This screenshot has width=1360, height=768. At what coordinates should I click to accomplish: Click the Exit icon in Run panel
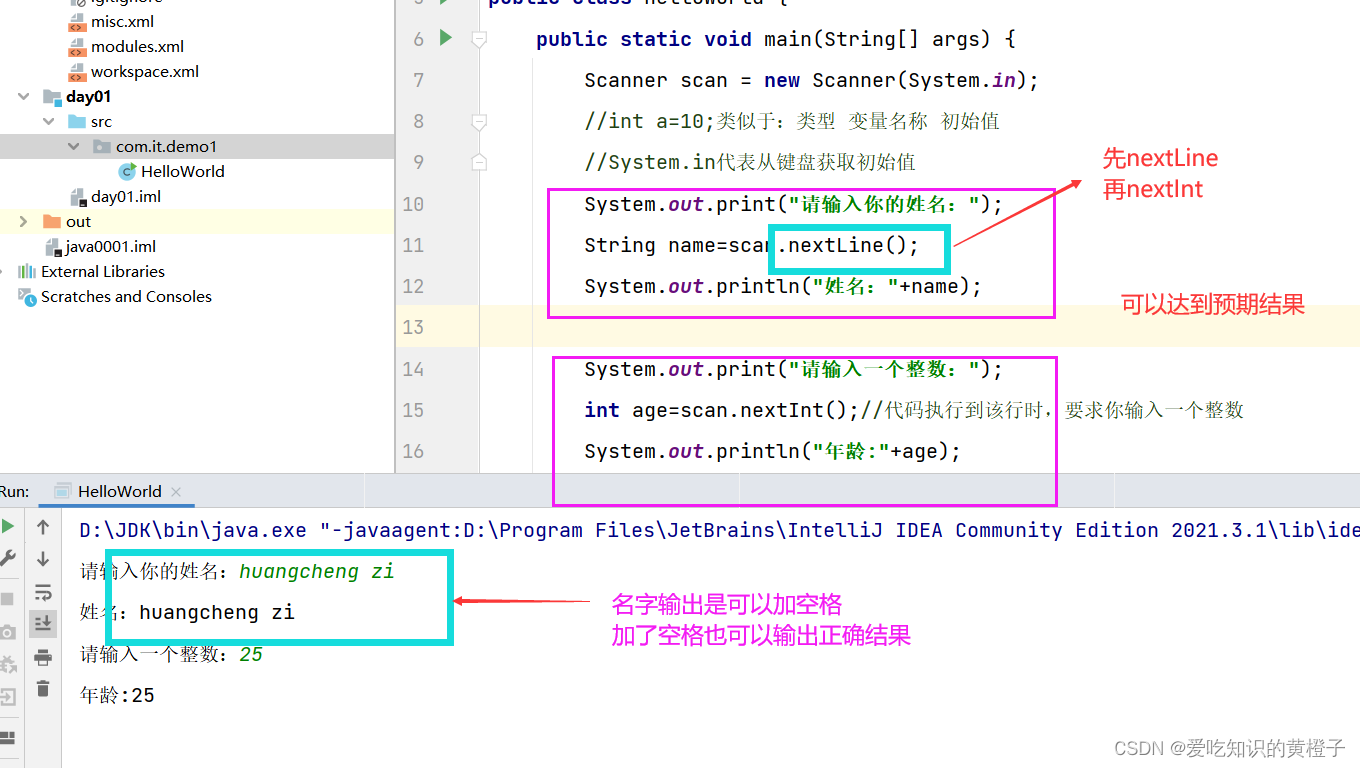point(8,697)
